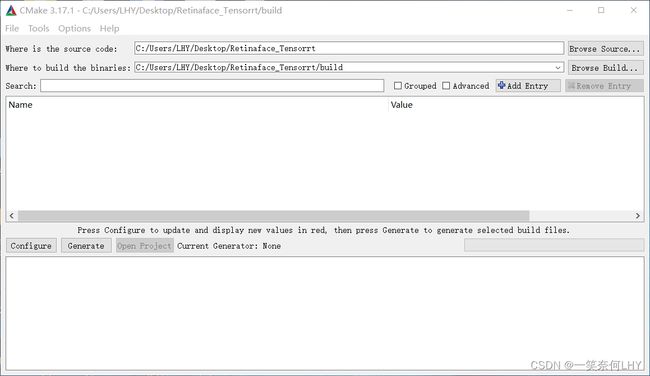Click the horizontal scrollbar thumb

click(274, 216)
